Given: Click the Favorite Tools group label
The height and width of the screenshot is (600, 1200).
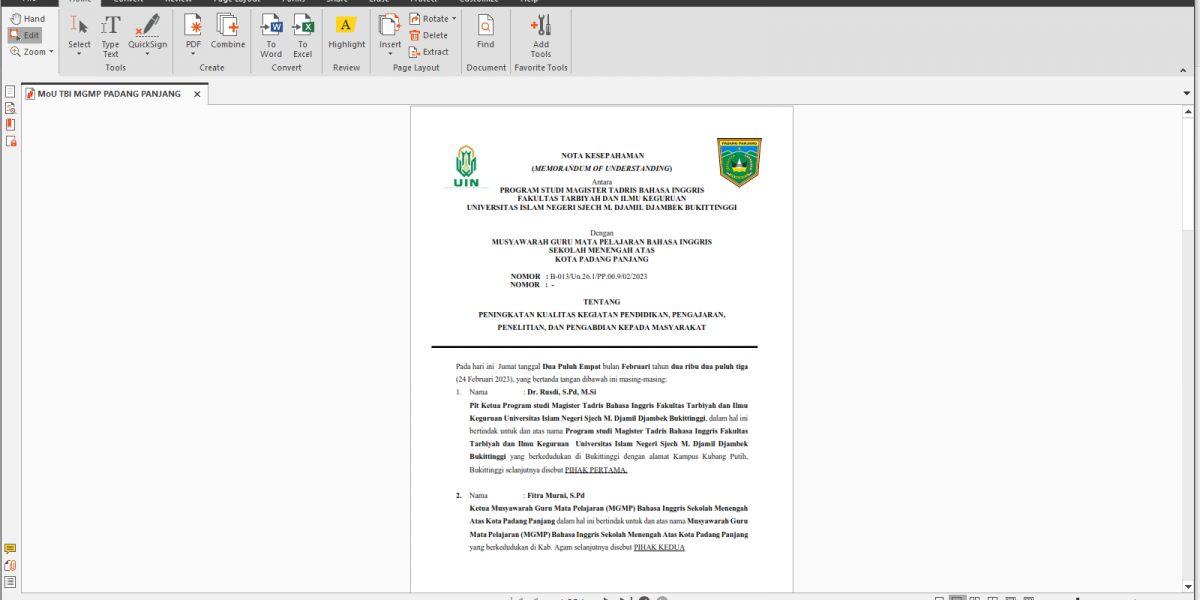Looking at the screenshot, I should 541,68.
